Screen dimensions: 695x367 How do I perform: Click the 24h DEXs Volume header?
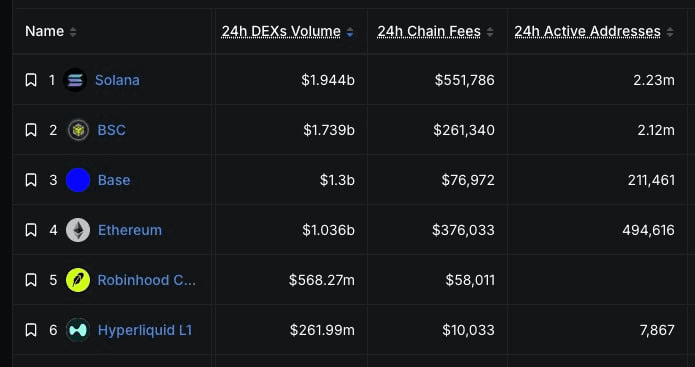click(281, 31)
